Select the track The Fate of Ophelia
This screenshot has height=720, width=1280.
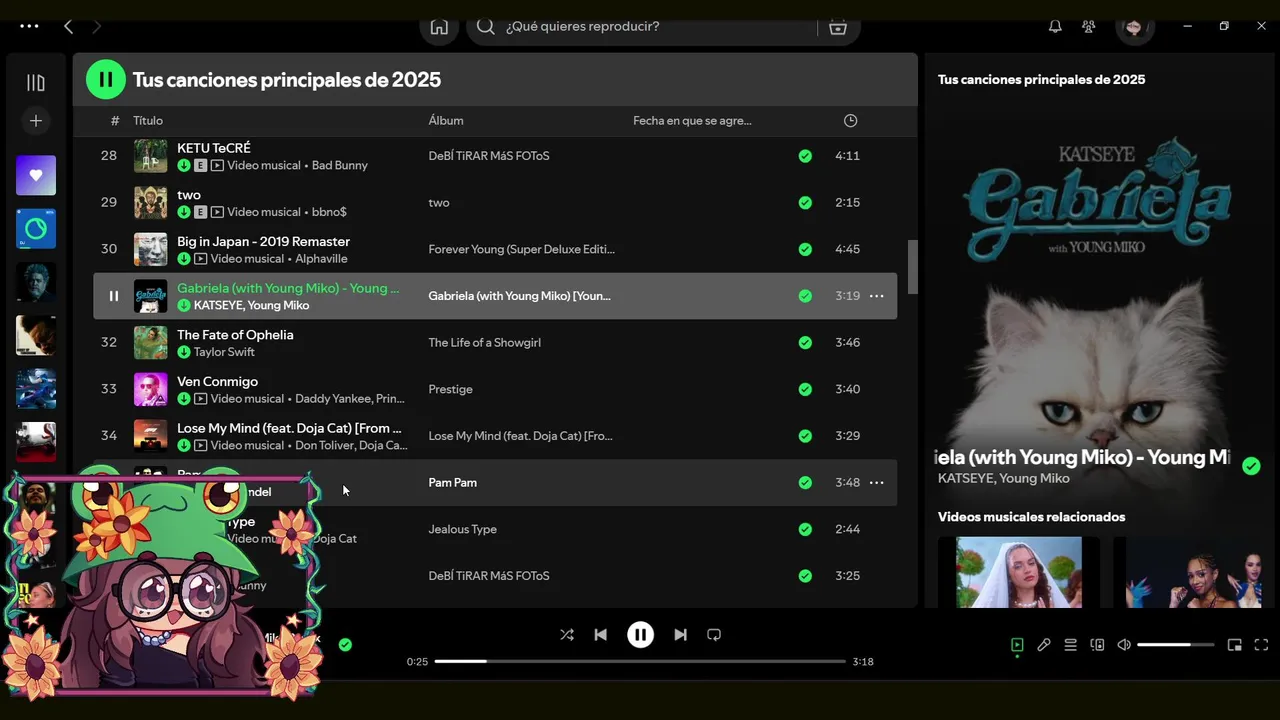pos(235,335)
